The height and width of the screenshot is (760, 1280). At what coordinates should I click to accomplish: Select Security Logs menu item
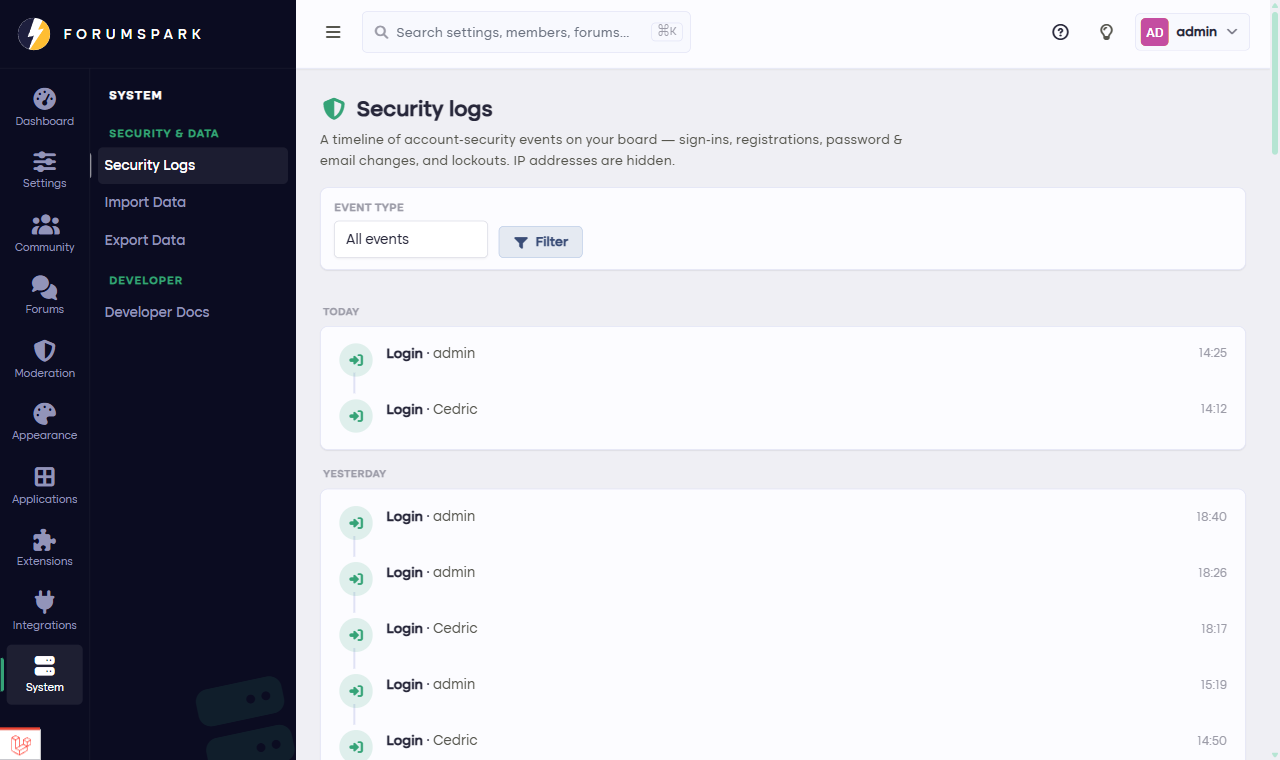coord(193,166)
